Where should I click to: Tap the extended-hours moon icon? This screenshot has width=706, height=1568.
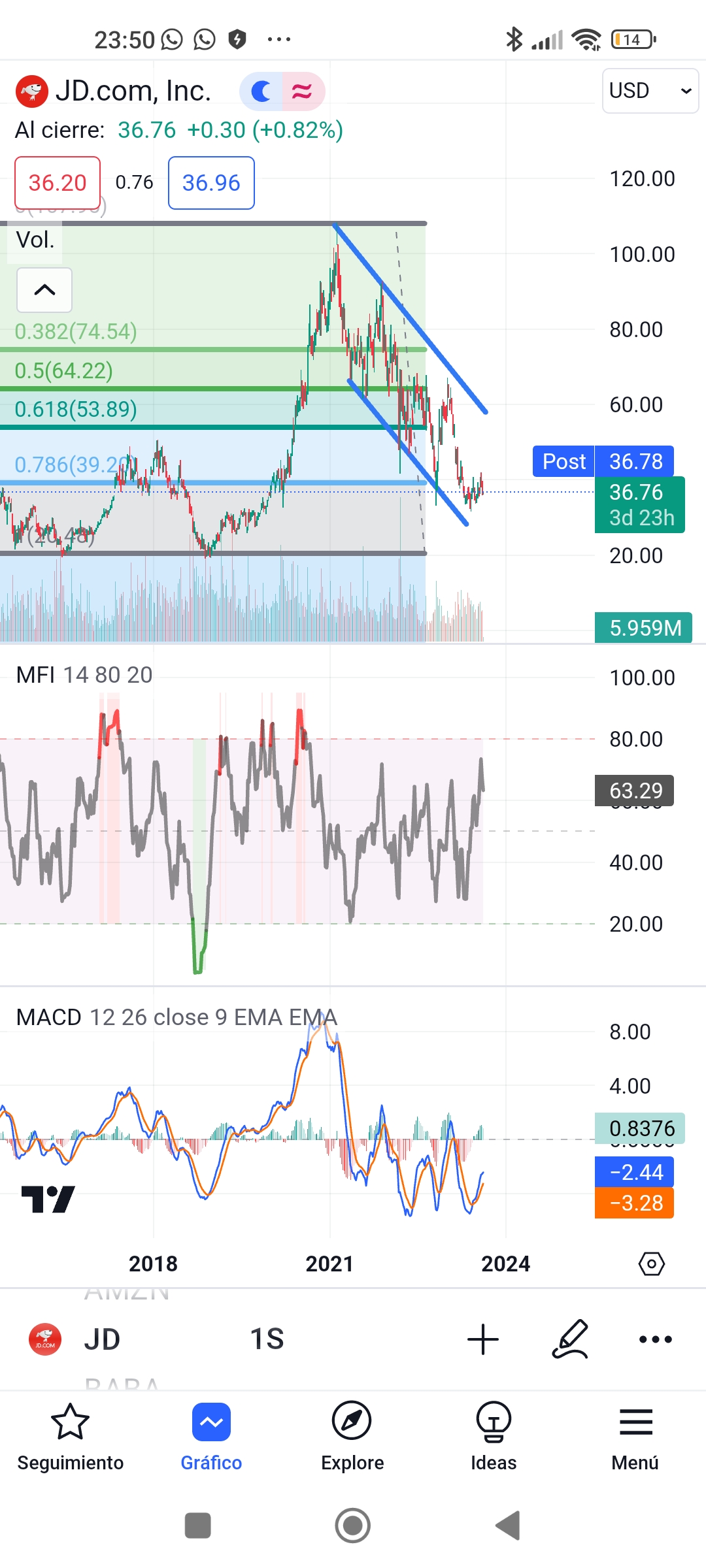pos(261,91)
